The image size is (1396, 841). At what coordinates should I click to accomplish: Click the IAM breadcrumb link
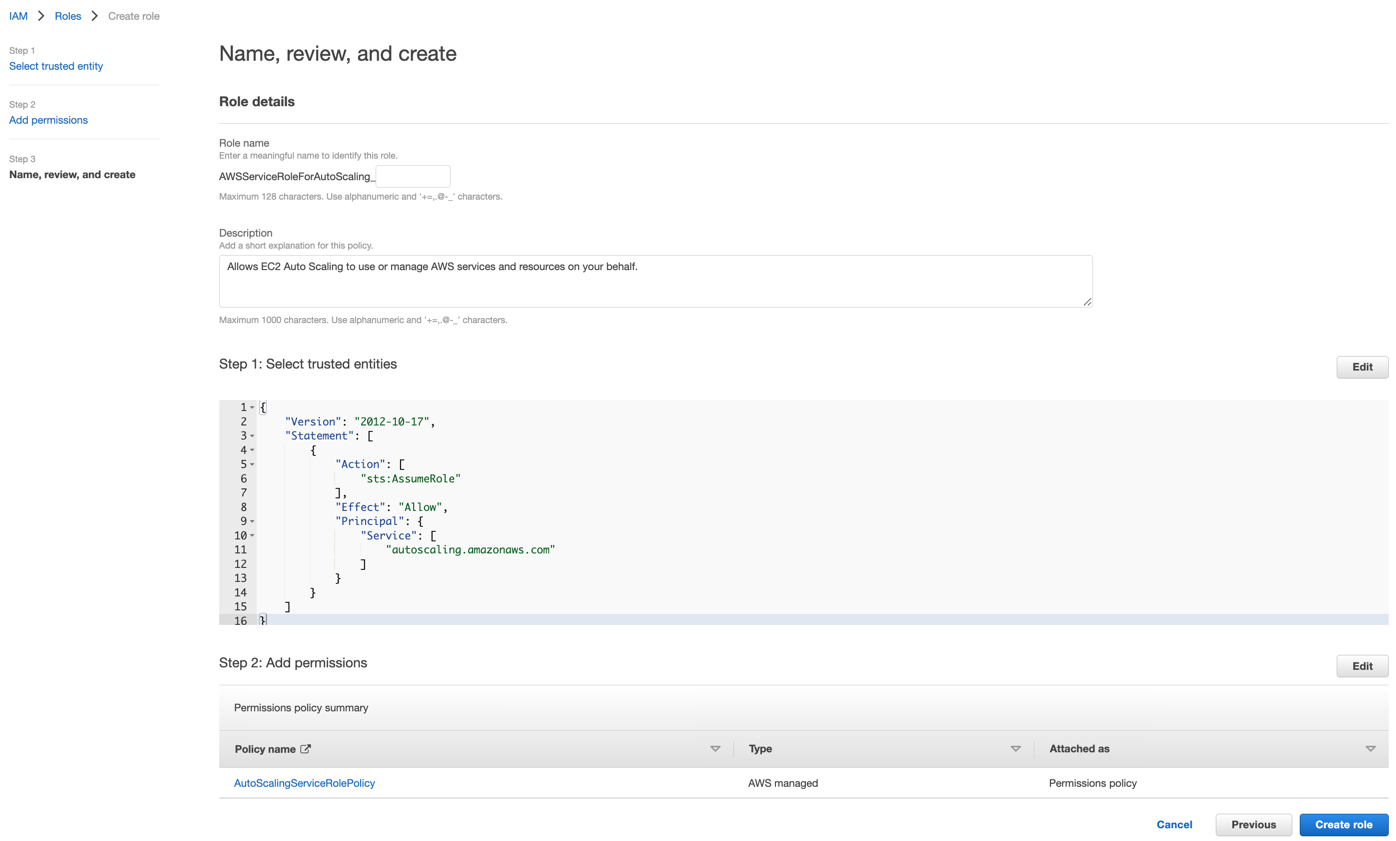click(18, 16)
